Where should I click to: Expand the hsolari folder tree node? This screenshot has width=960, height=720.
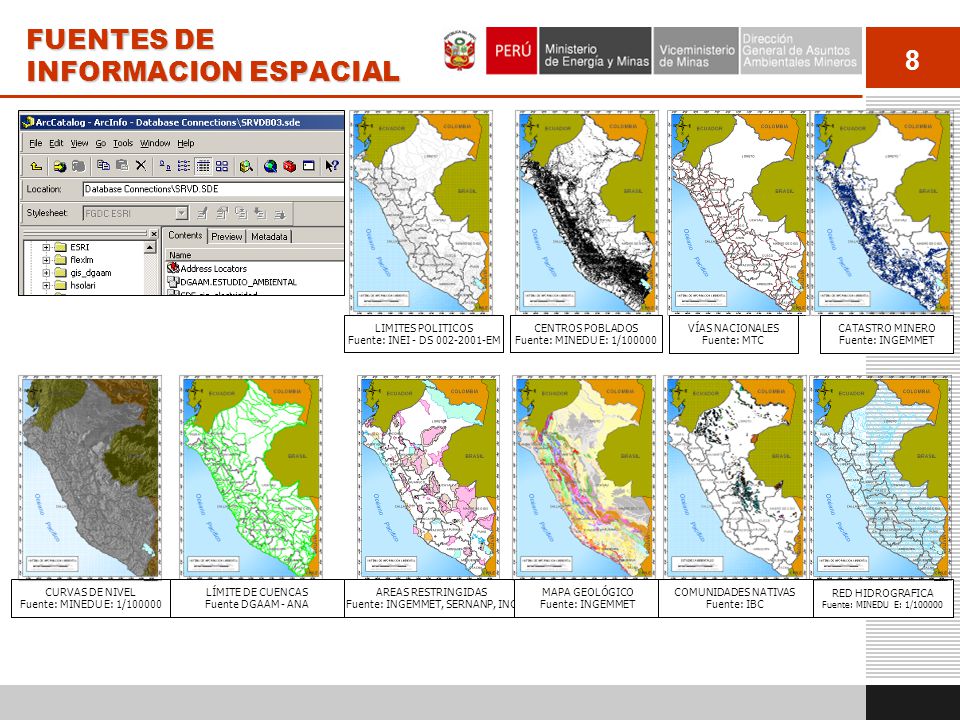[x=46, y=285]
